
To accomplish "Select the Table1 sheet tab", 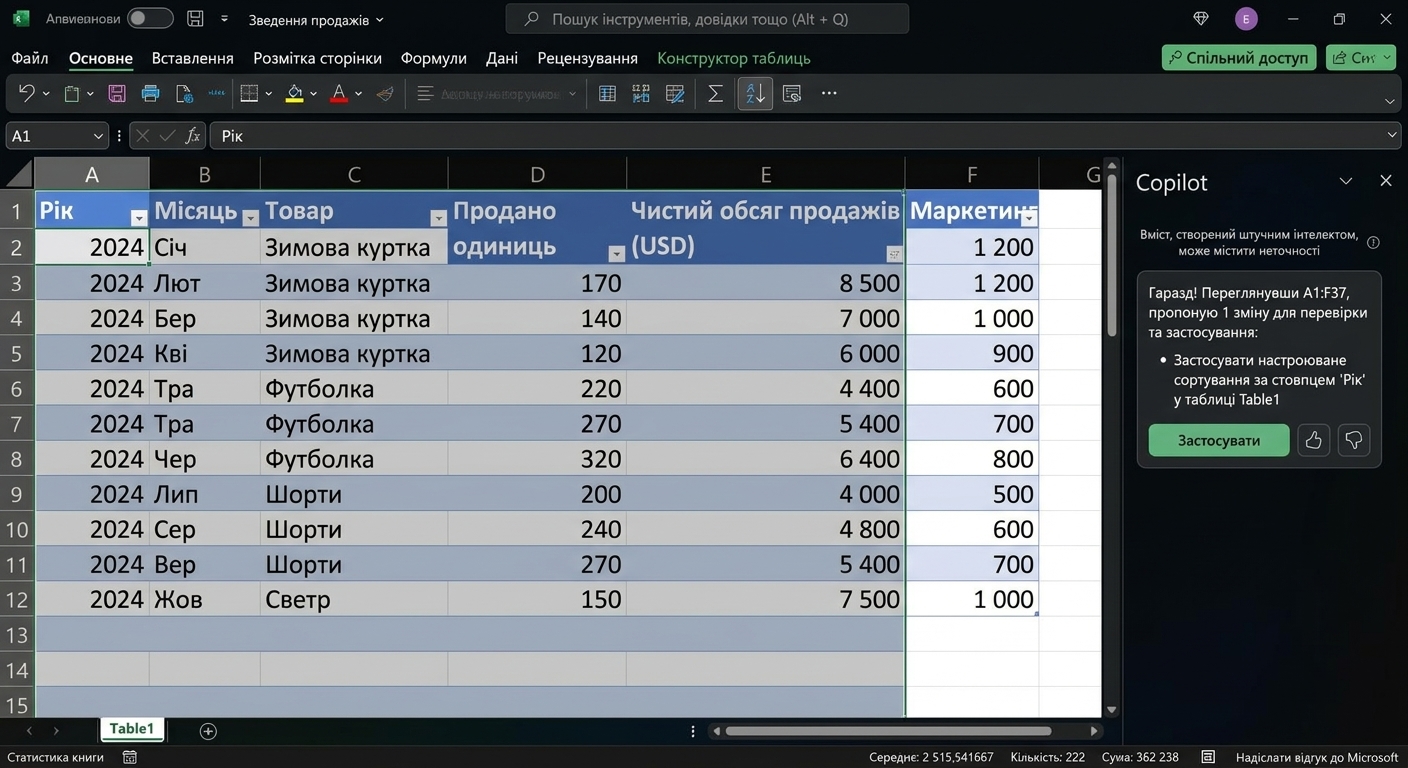I will tap(132, 729).
